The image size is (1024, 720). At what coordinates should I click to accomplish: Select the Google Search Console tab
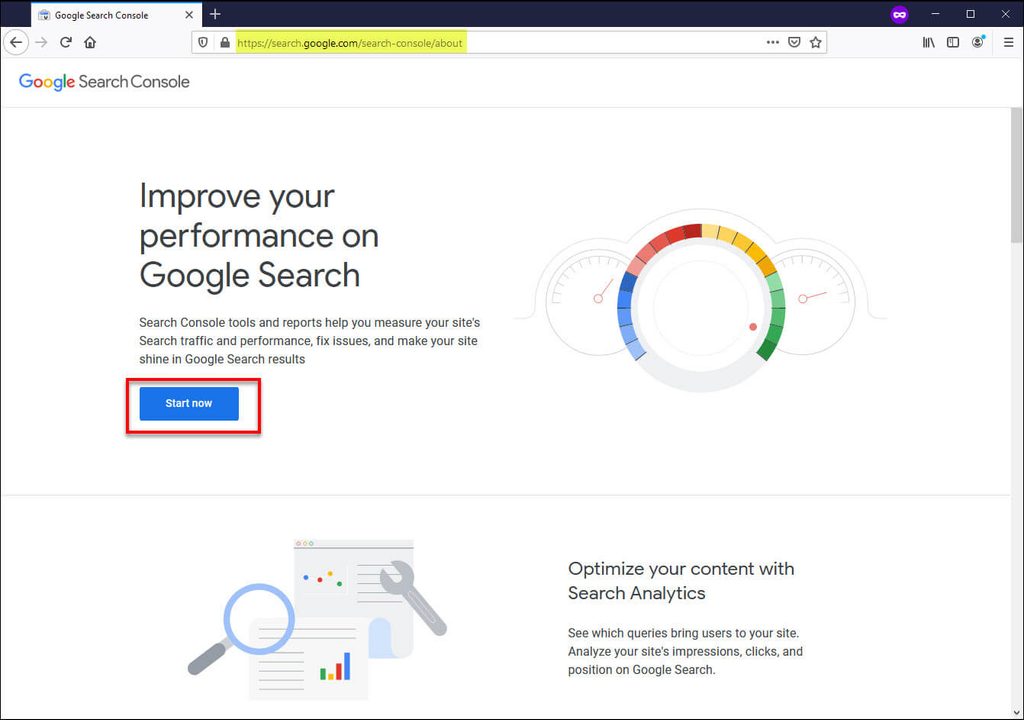pos(117,14)
